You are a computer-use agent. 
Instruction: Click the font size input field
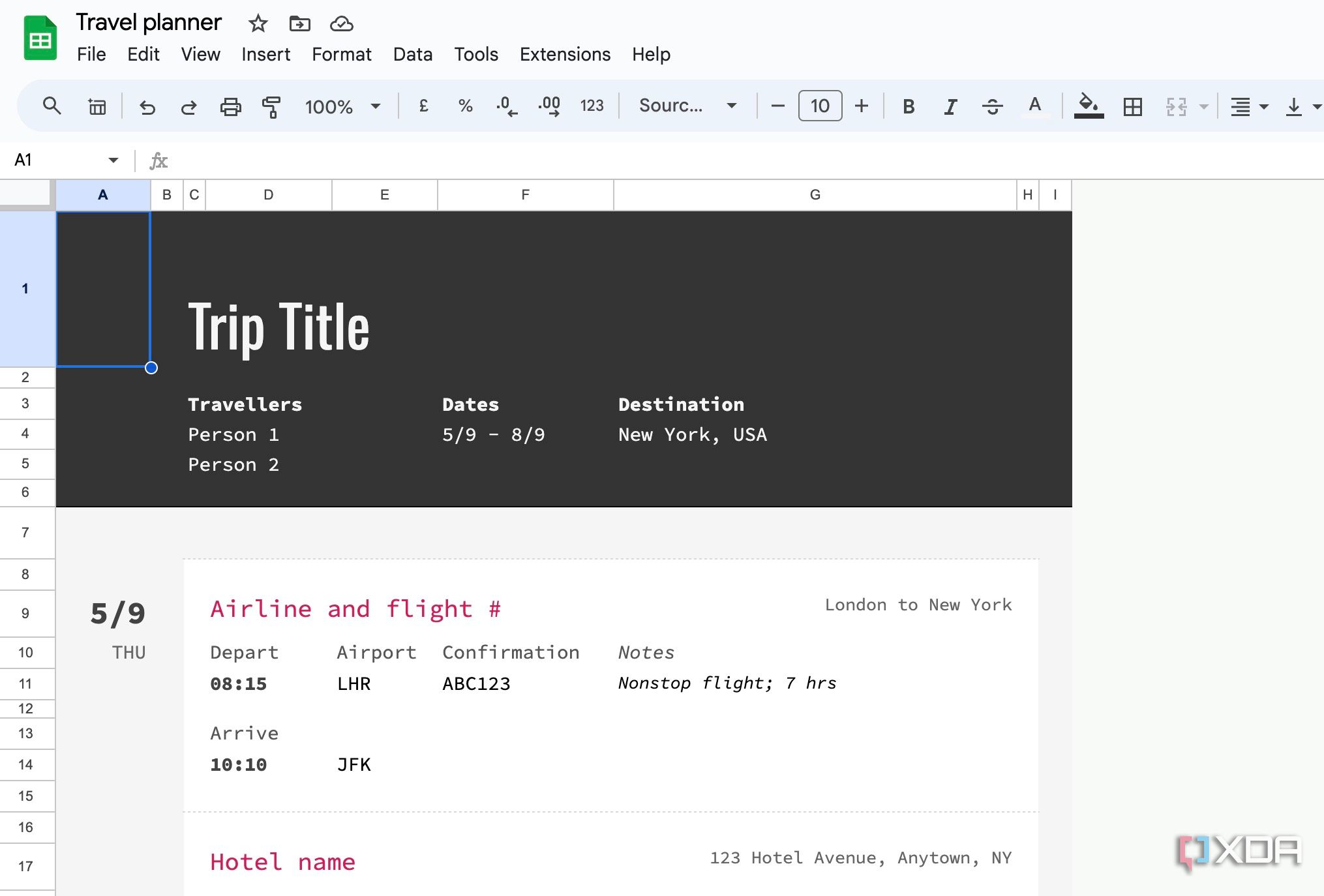(820, 106)
